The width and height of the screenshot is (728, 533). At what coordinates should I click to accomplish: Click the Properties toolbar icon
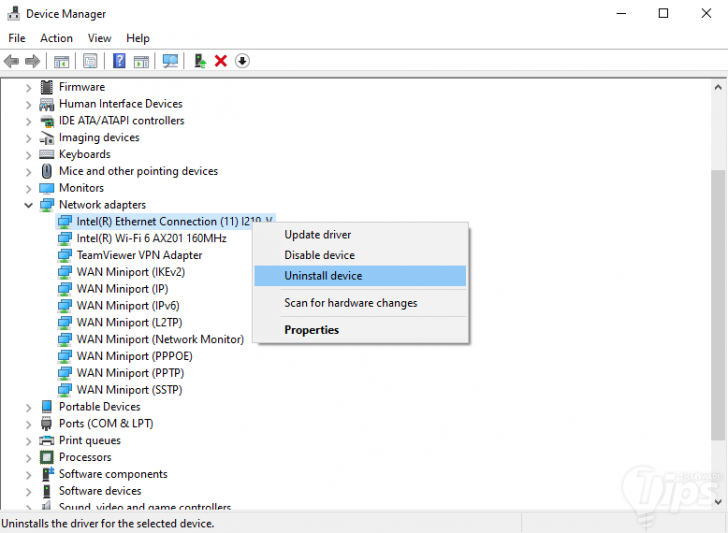click(90, 61)
